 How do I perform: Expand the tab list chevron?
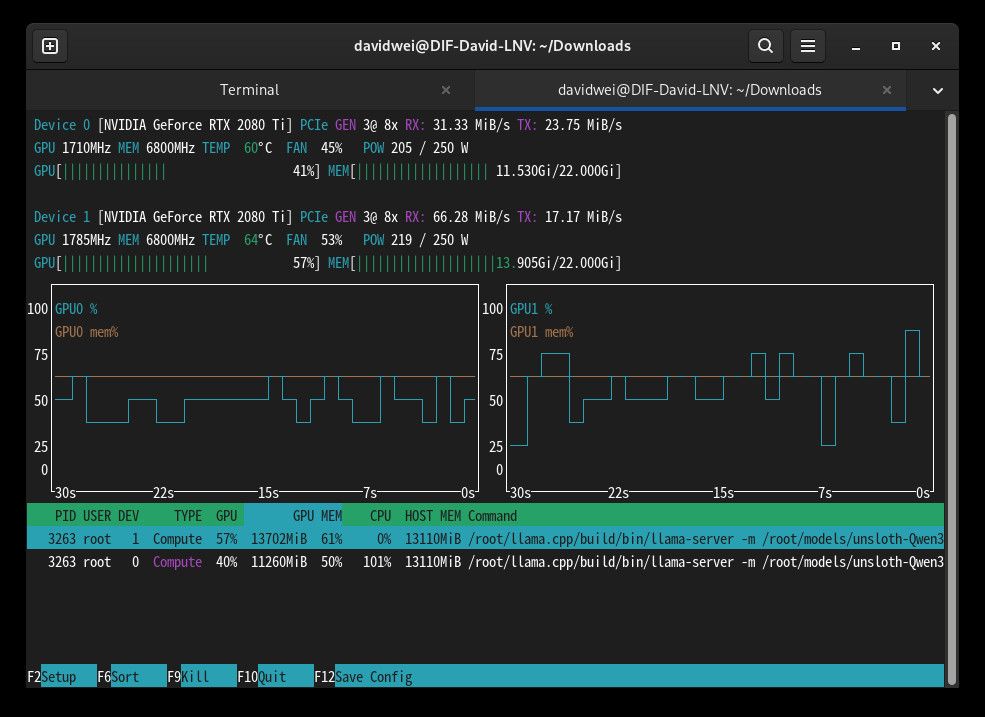click(937, 90)
